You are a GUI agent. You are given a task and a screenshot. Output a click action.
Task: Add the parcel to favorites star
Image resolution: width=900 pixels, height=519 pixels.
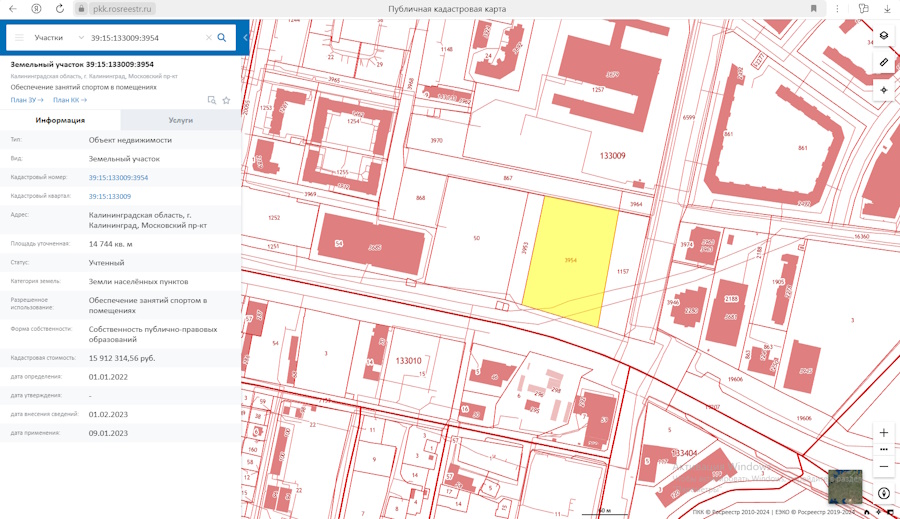(x=227, y=100)
